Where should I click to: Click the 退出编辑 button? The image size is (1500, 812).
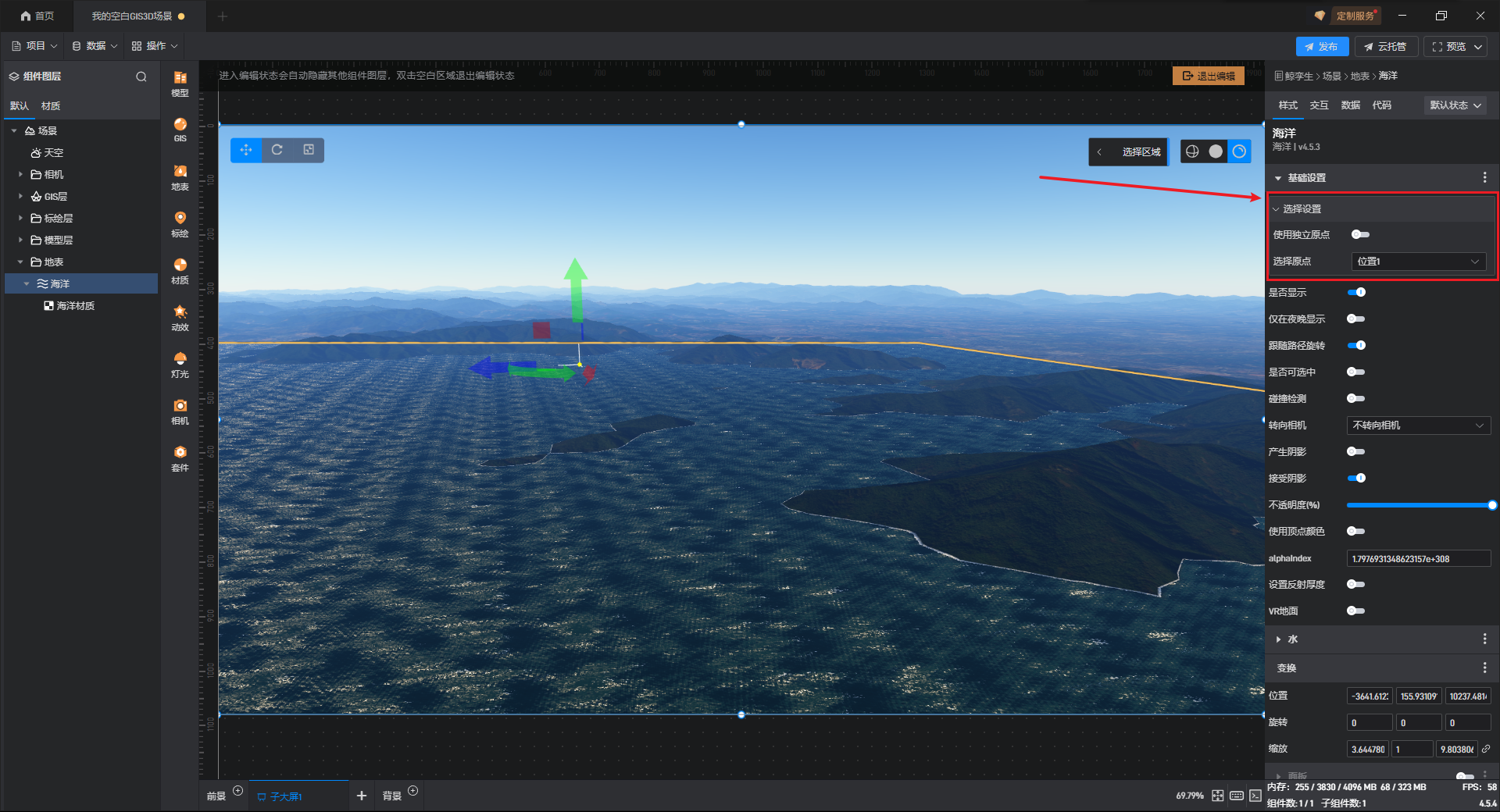(x=1209, y=76)
